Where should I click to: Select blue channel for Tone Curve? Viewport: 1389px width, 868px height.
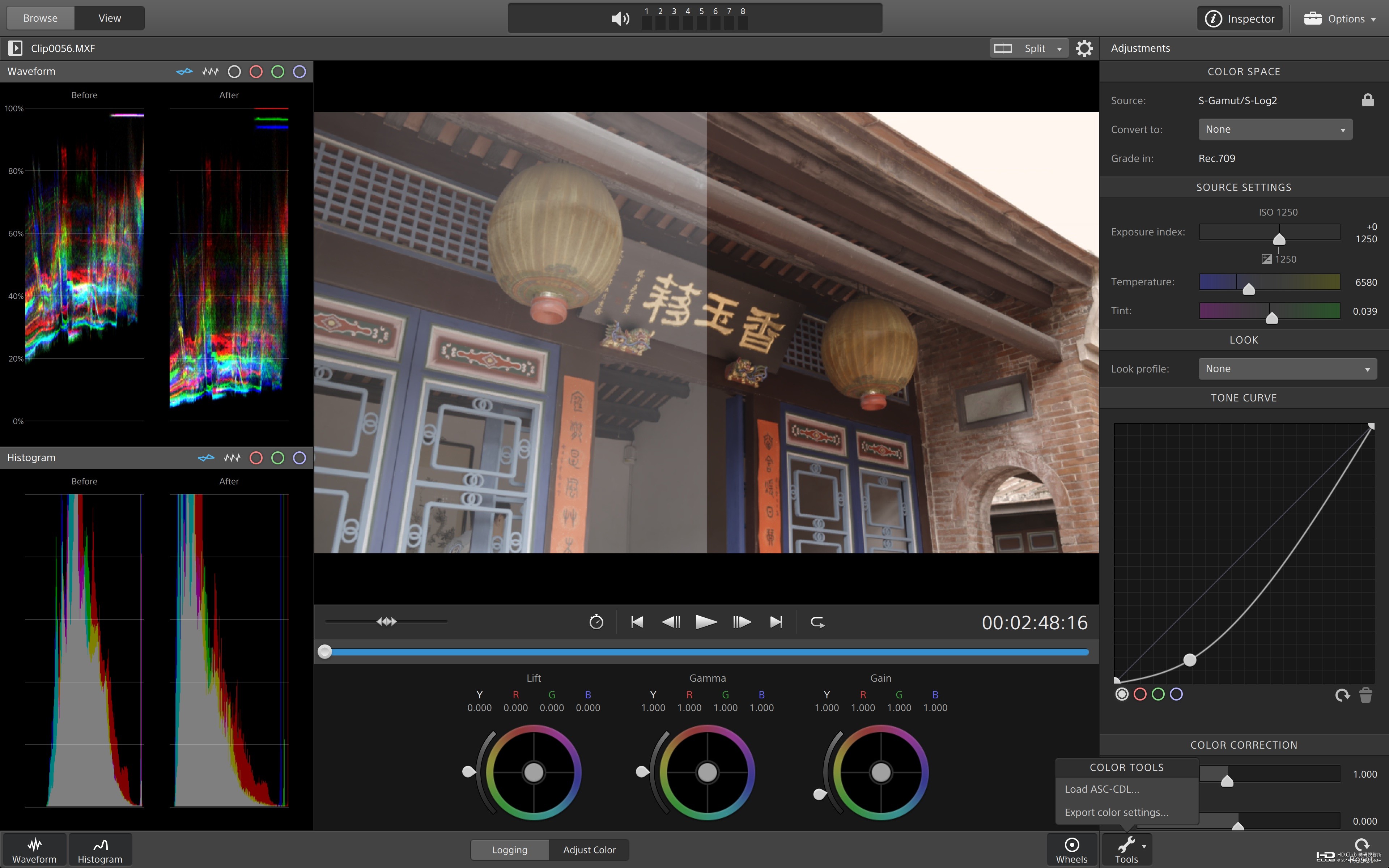click(1177, 695)
